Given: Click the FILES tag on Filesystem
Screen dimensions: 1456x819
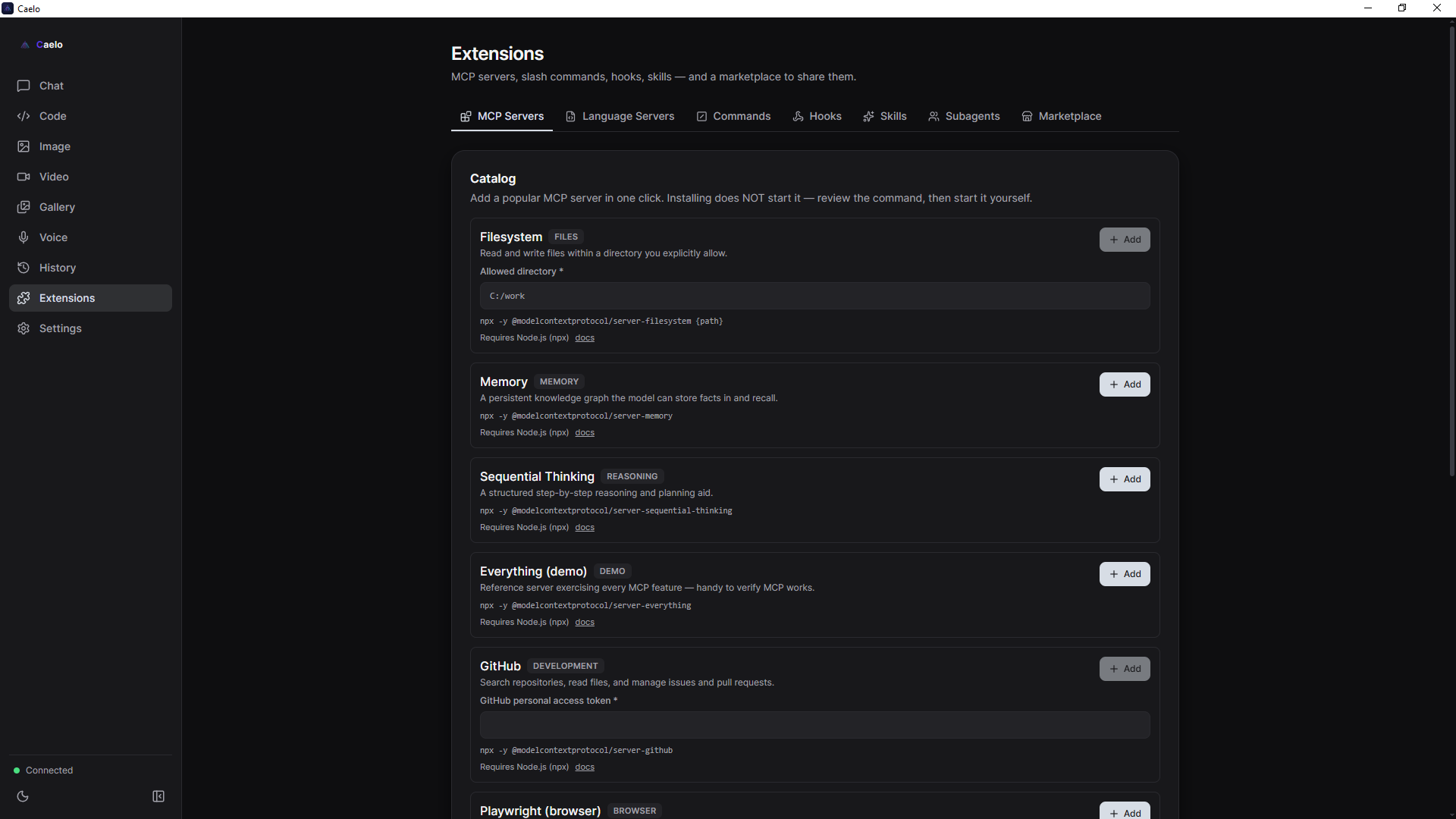Looking at the screenshot, I should [566, 237].
